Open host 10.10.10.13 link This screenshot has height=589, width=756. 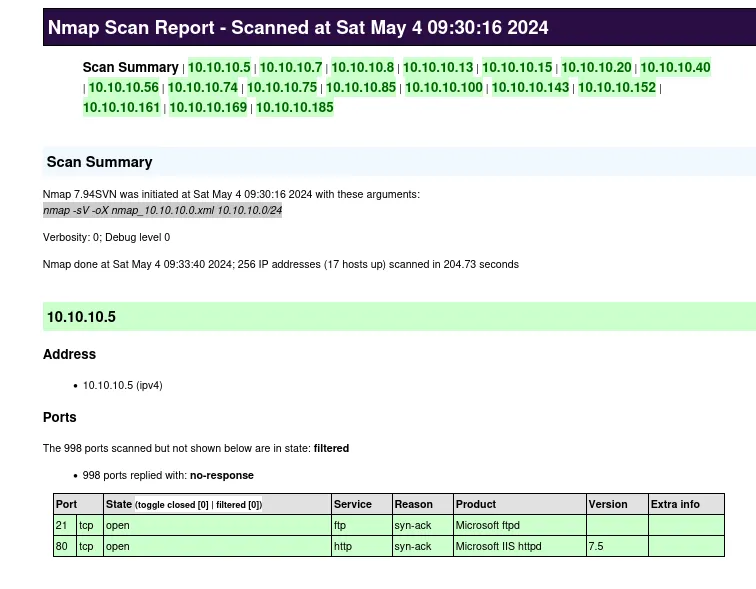(438, 68)
